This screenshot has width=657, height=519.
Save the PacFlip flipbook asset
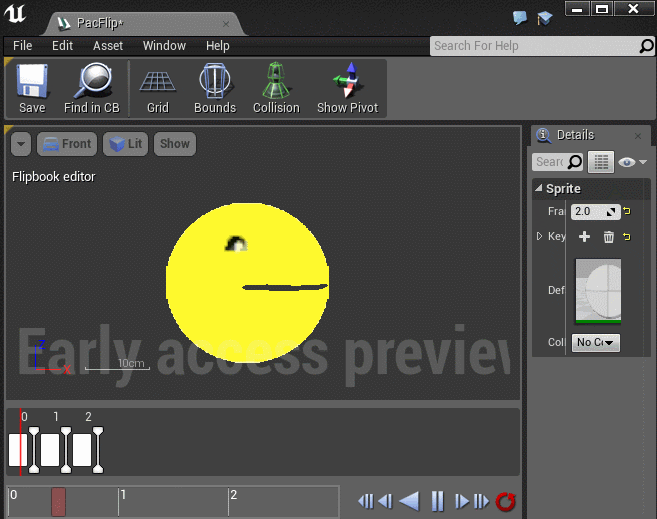tap(32, 89)
